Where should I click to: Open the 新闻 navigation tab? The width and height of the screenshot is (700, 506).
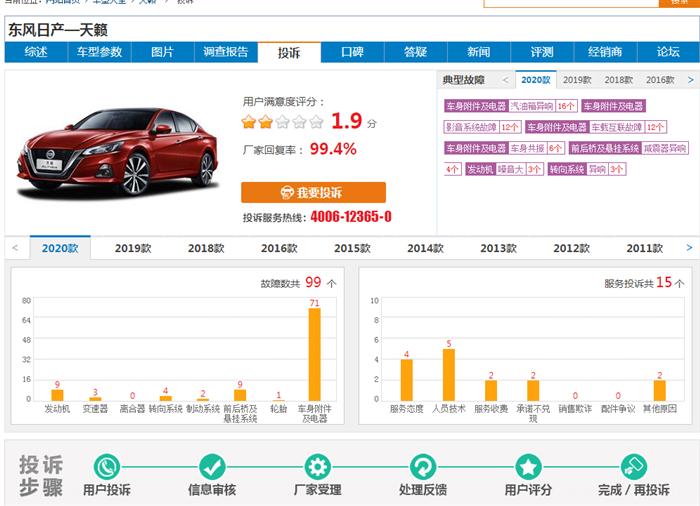(x=479, y=52)
